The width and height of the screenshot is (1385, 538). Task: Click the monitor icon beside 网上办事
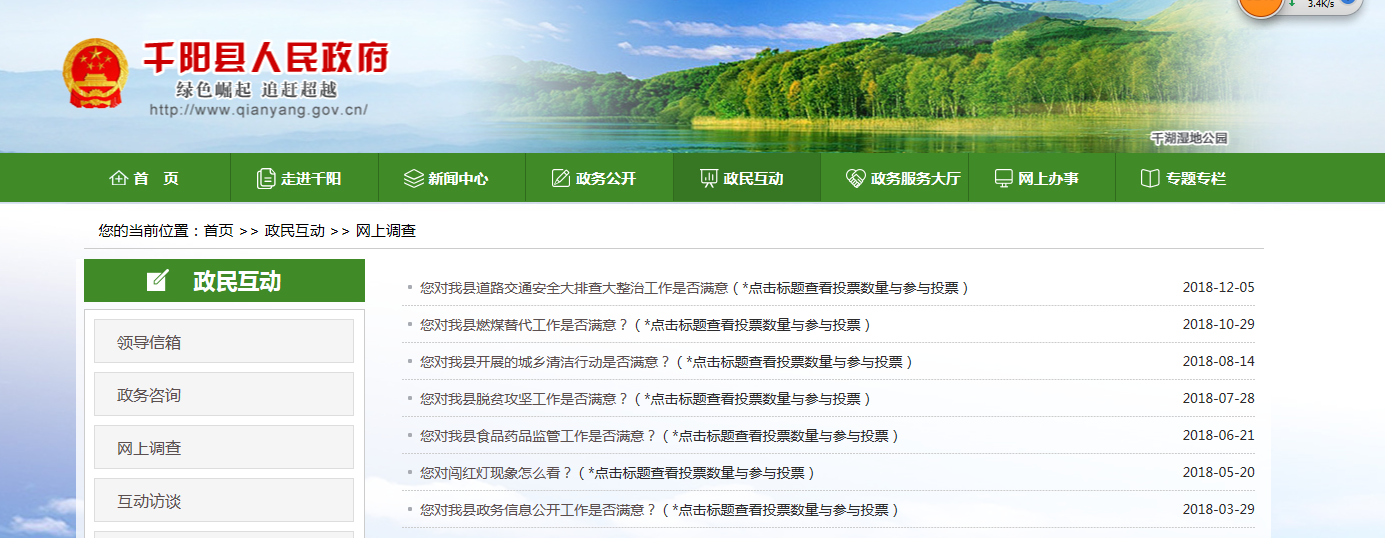click(1003, 179)
